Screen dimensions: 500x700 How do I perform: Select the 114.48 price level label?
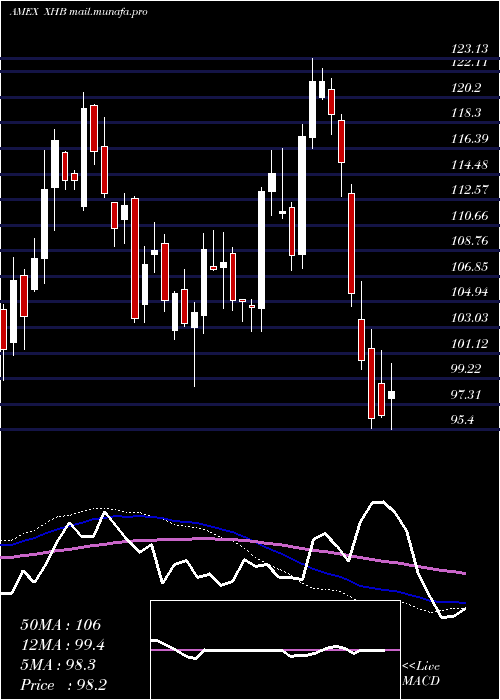point(470,165)
